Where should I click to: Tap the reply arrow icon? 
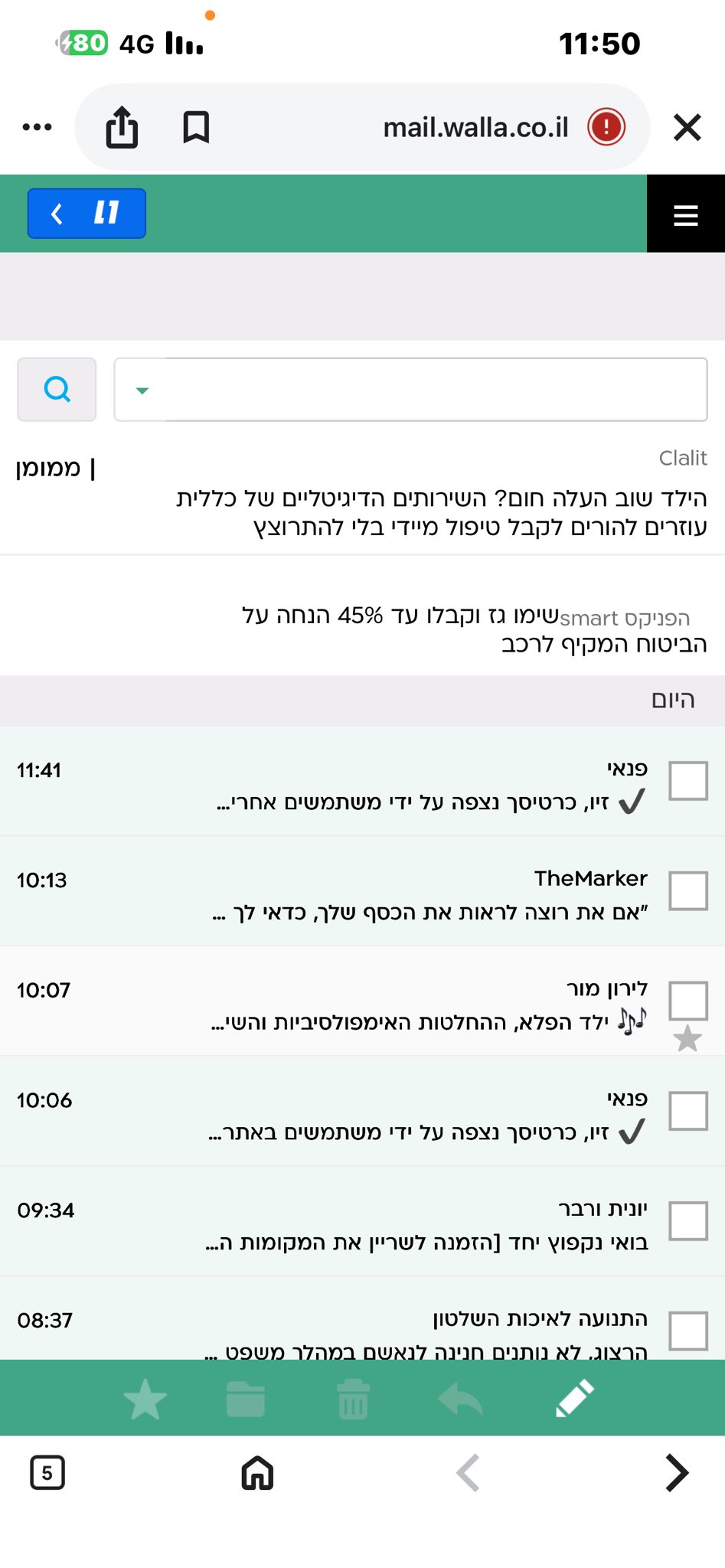tap(460, 1400)
